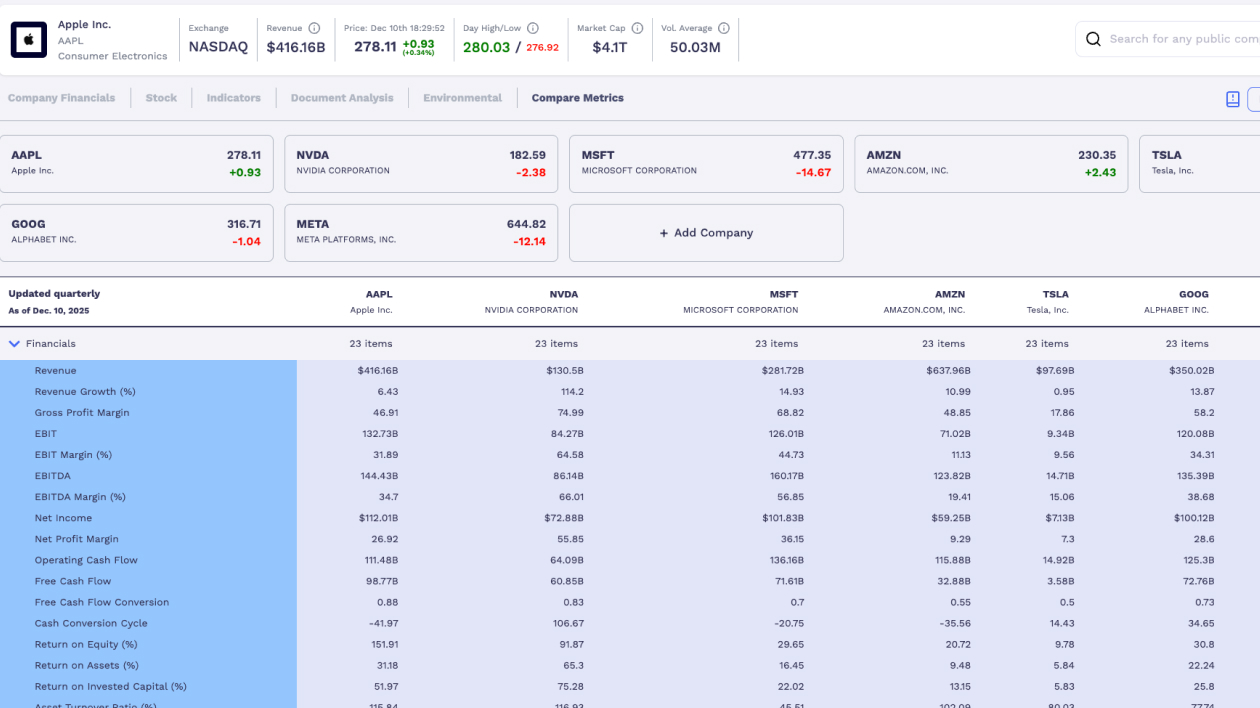Click MSFT net income $101.83B

[x=783, y=518]
